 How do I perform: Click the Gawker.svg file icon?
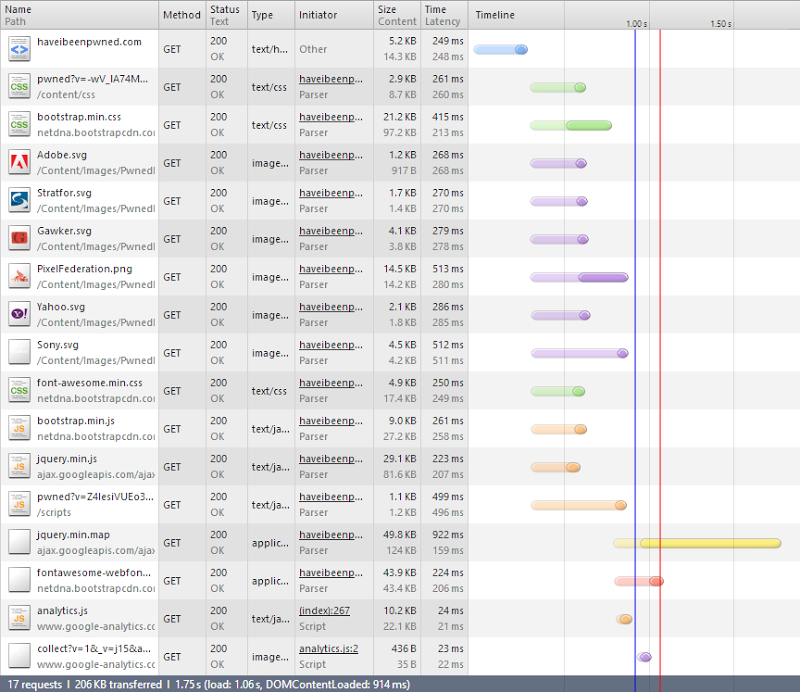coord(19,239)
